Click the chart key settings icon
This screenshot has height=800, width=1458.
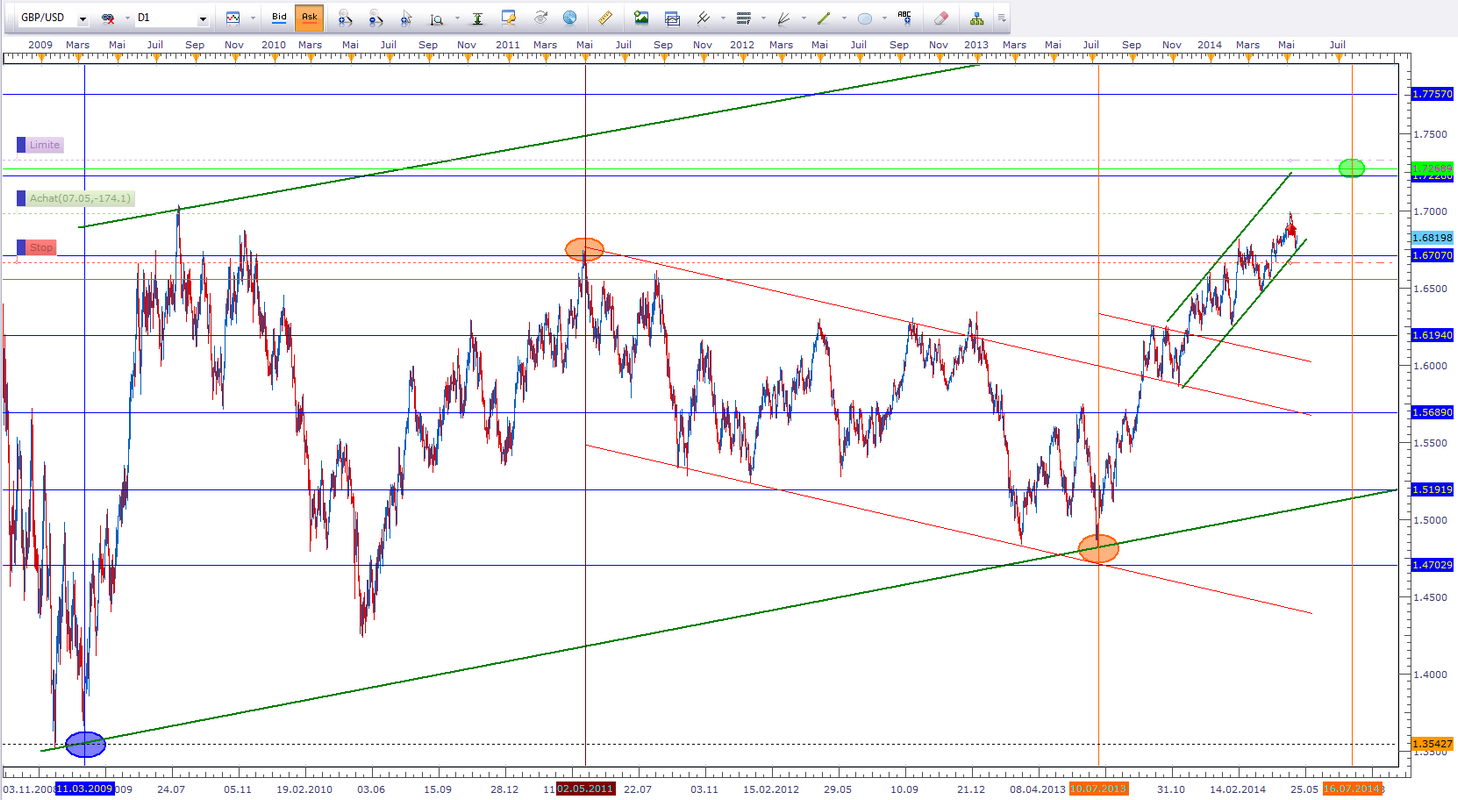tap(509, 18)
